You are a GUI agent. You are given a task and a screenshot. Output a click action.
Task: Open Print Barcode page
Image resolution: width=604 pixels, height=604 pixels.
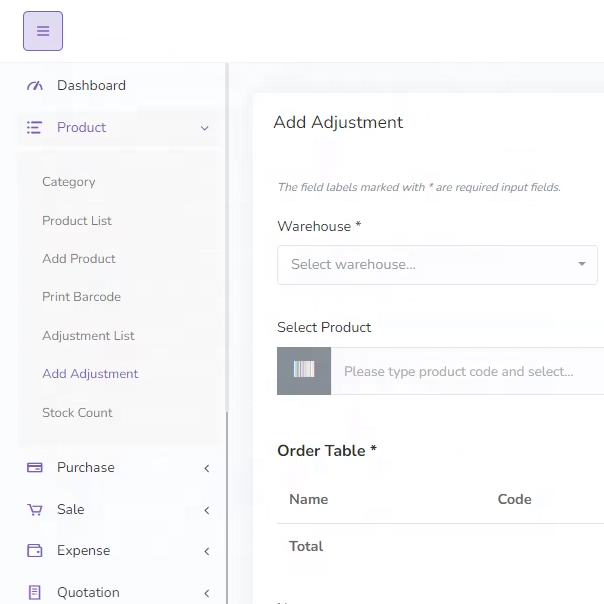[81, 297]
